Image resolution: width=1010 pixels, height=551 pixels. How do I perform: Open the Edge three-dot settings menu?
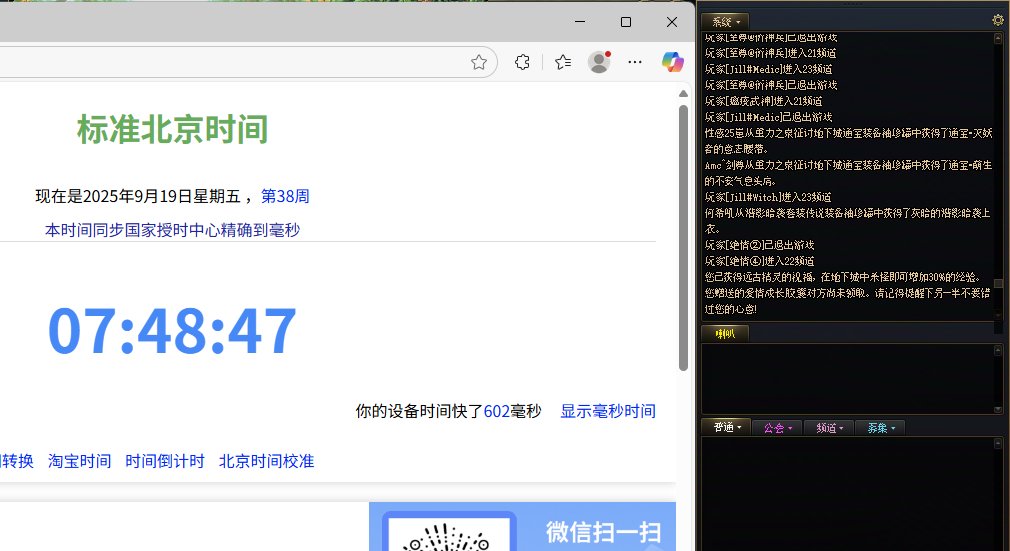point(635,62)
